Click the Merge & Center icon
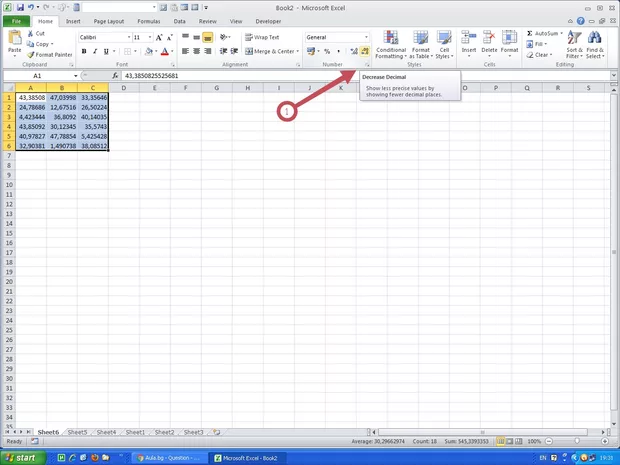This screenshot has width=620, height=465. [270, 51]
